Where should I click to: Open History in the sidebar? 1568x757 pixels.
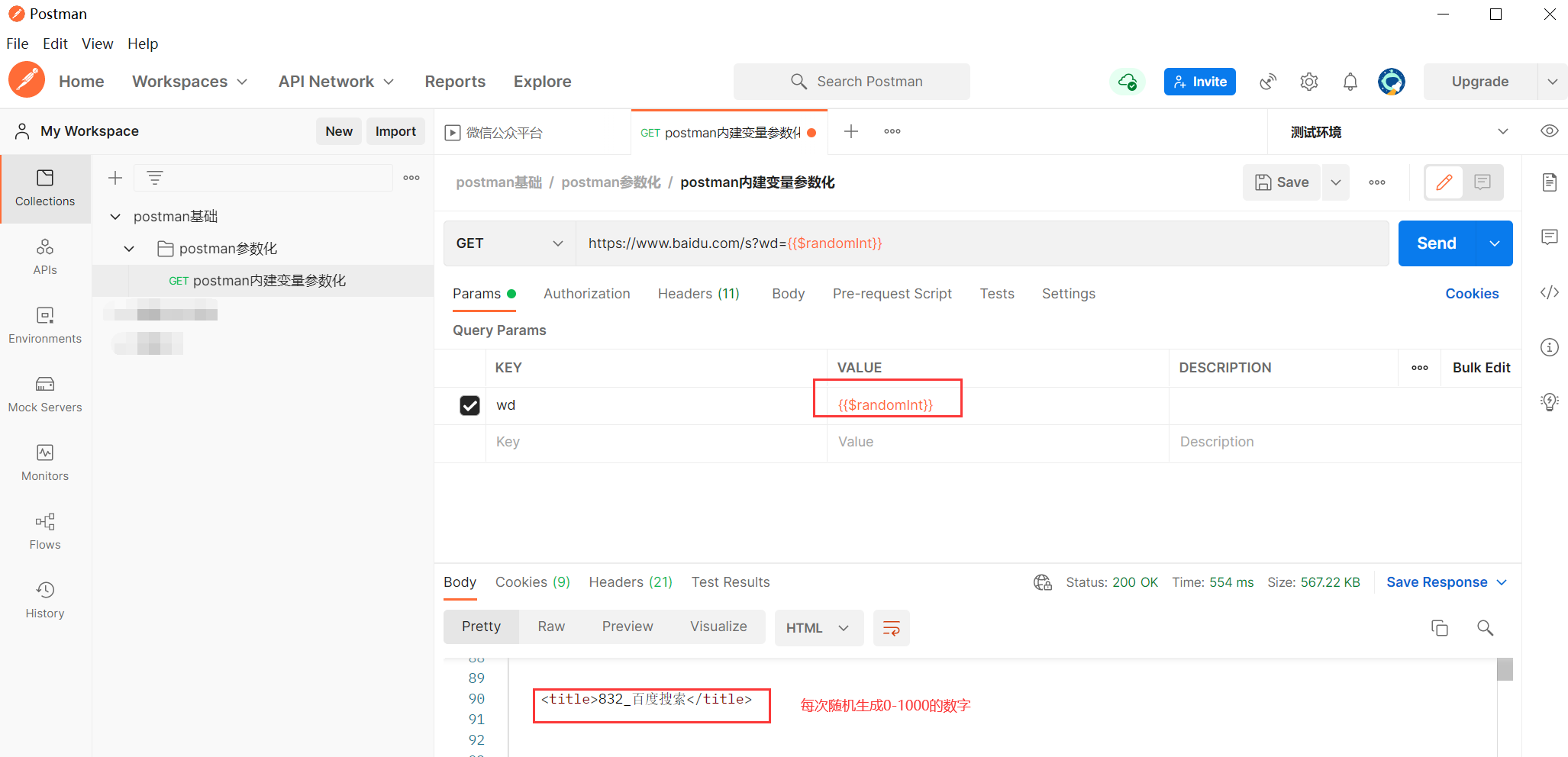point(45,600)
